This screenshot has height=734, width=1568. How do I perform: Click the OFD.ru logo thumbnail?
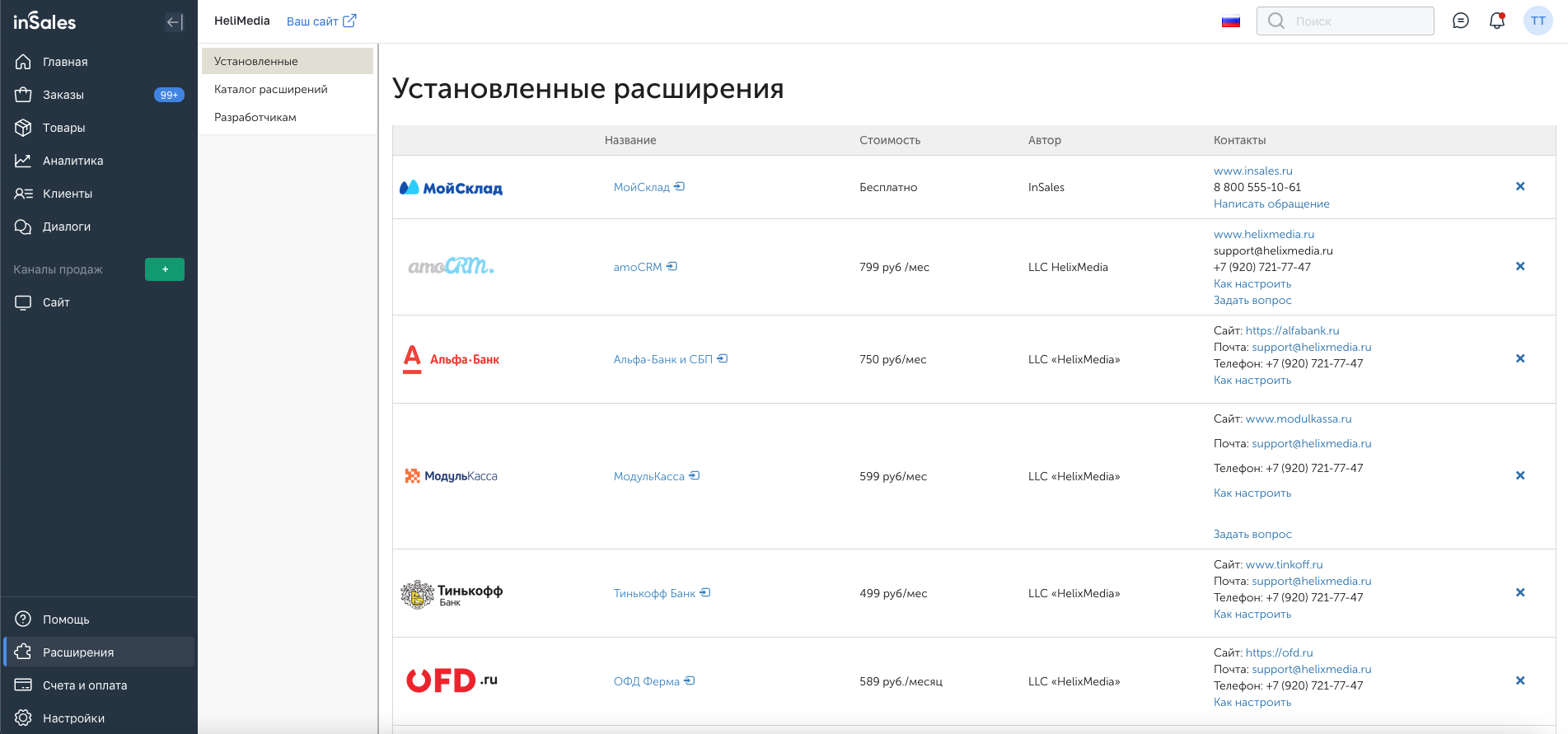(x=452, y=680)
